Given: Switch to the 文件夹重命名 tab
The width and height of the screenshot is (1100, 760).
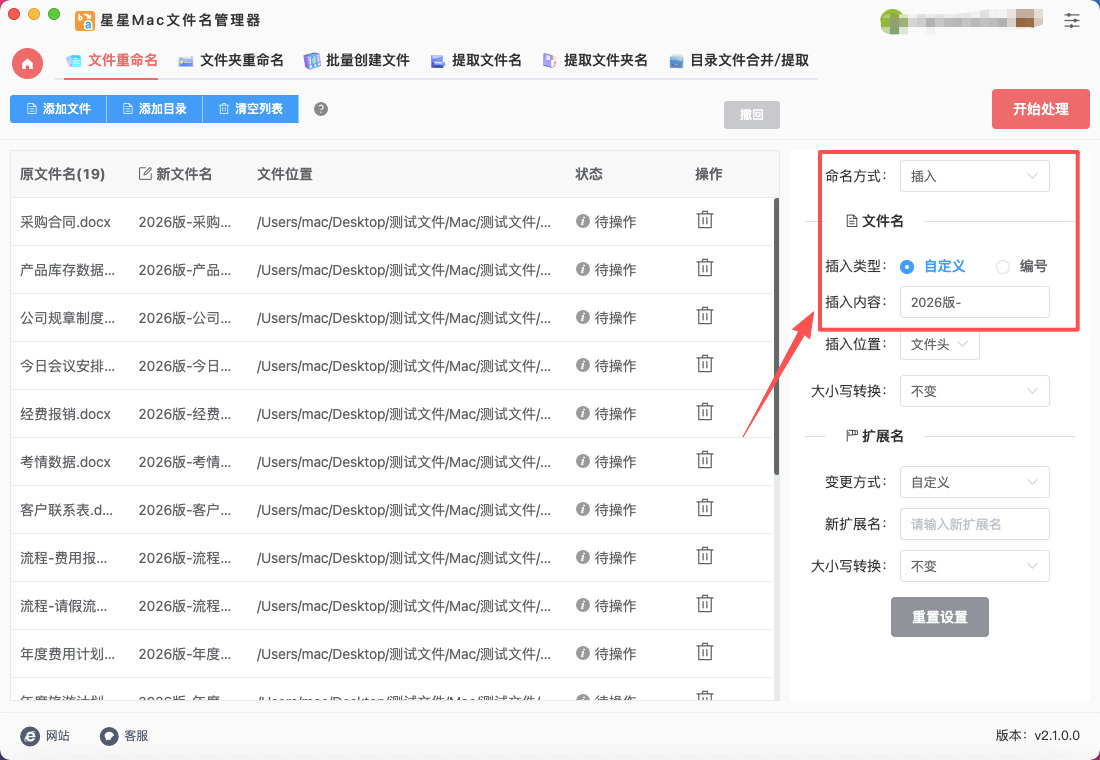Looking at the screenshot, I should coord(231,61).
